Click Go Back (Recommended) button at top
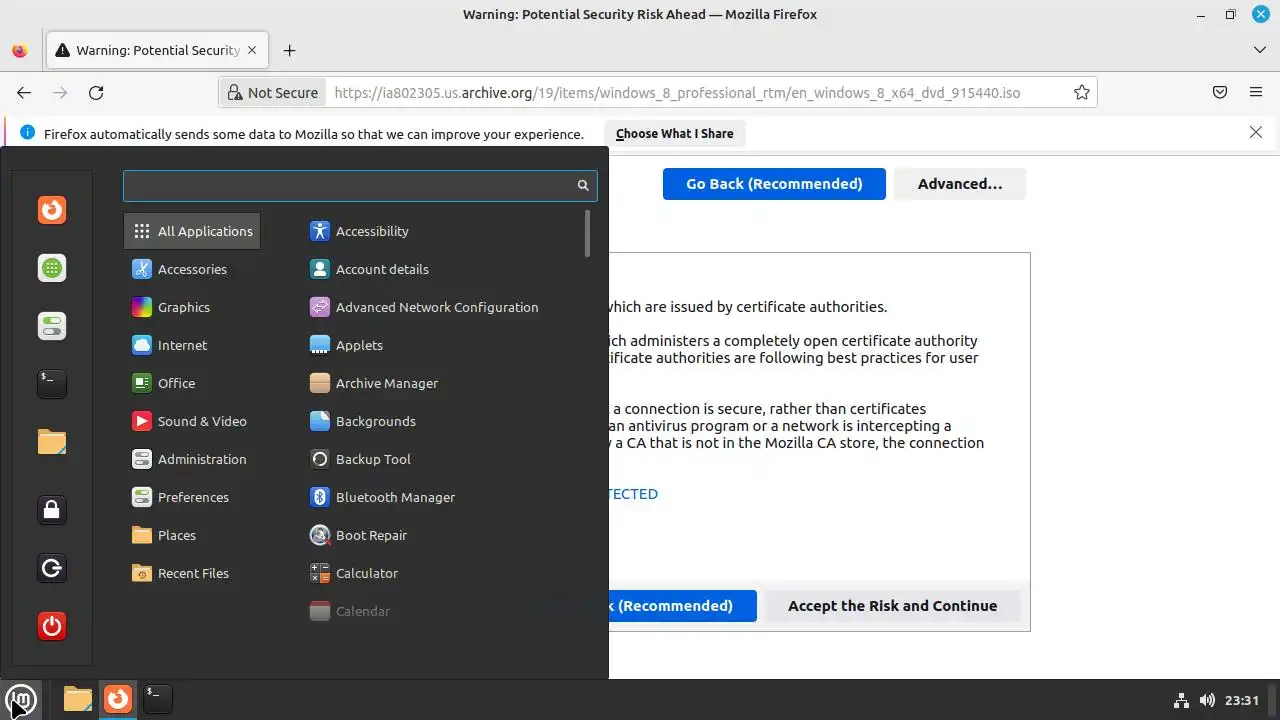1280x720 pixels. (x=774, y=184)
